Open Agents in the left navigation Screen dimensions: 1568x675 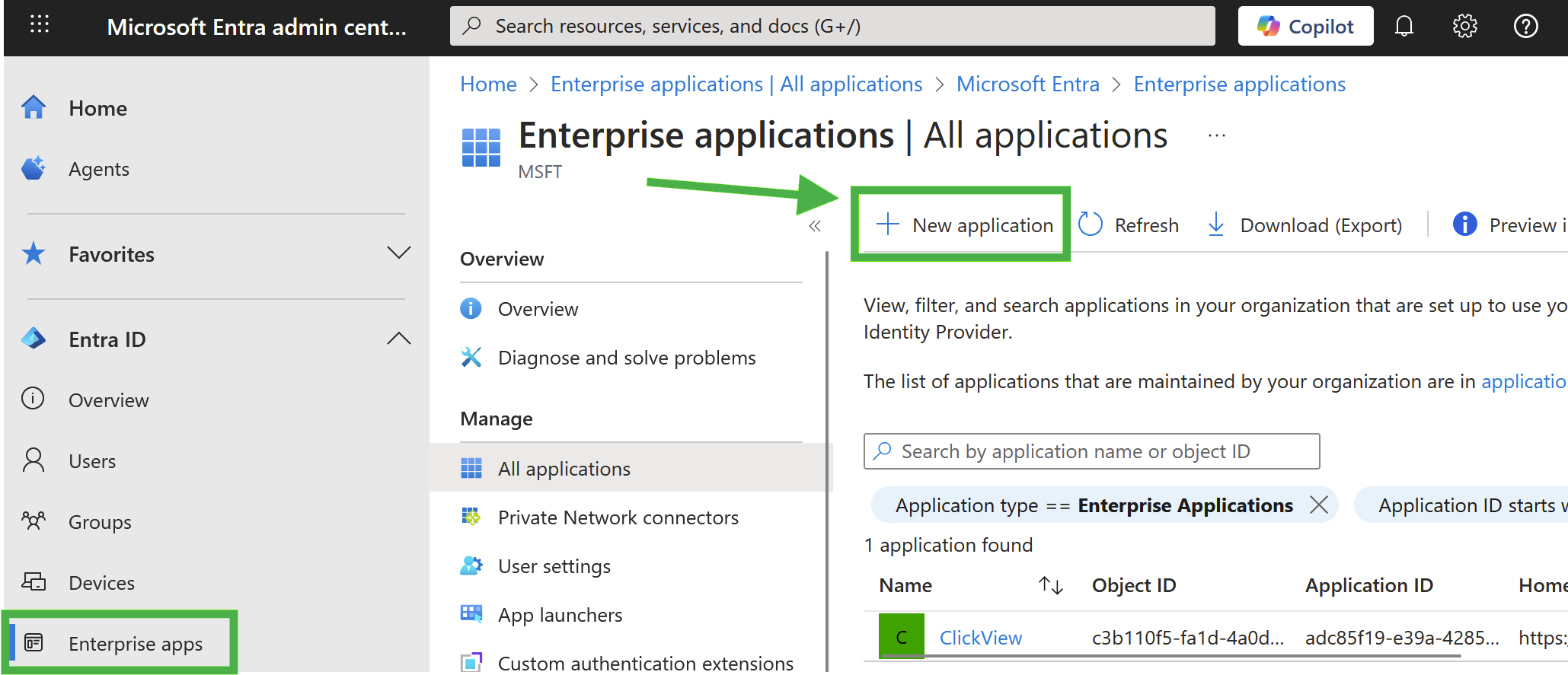coord(99,169)
